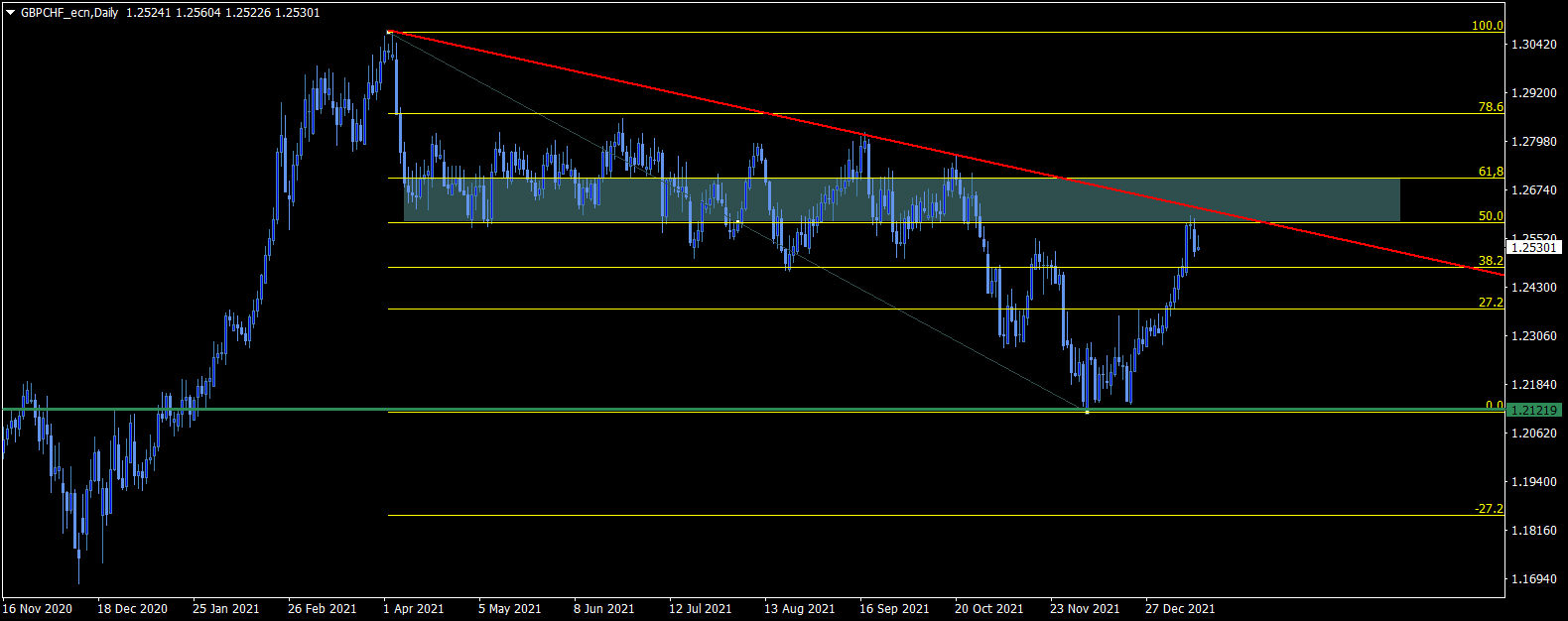Viewport: 1568px width, 621px height.
Task: Click the 5 May 2021 date label
Action: point(510,609)
